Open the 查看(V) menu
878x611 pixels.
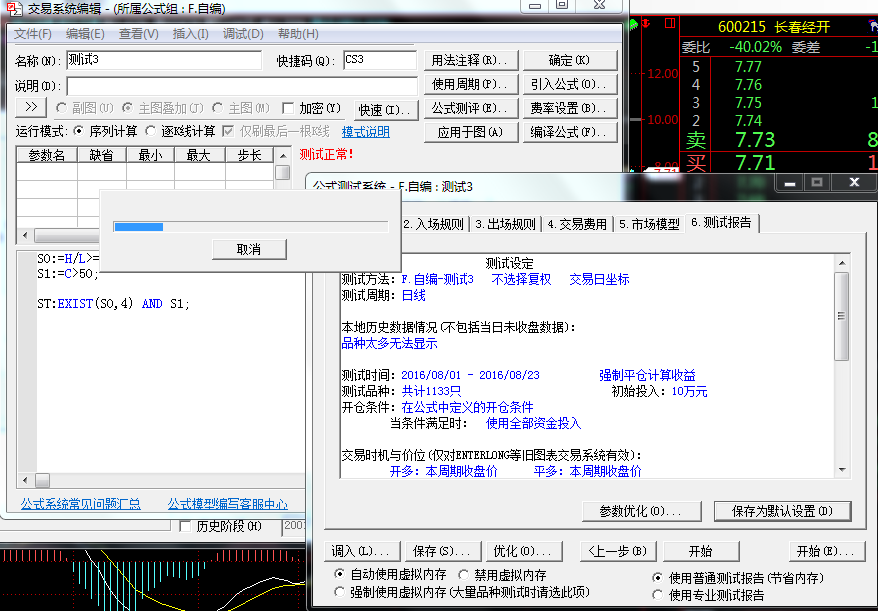coord(138,34)
